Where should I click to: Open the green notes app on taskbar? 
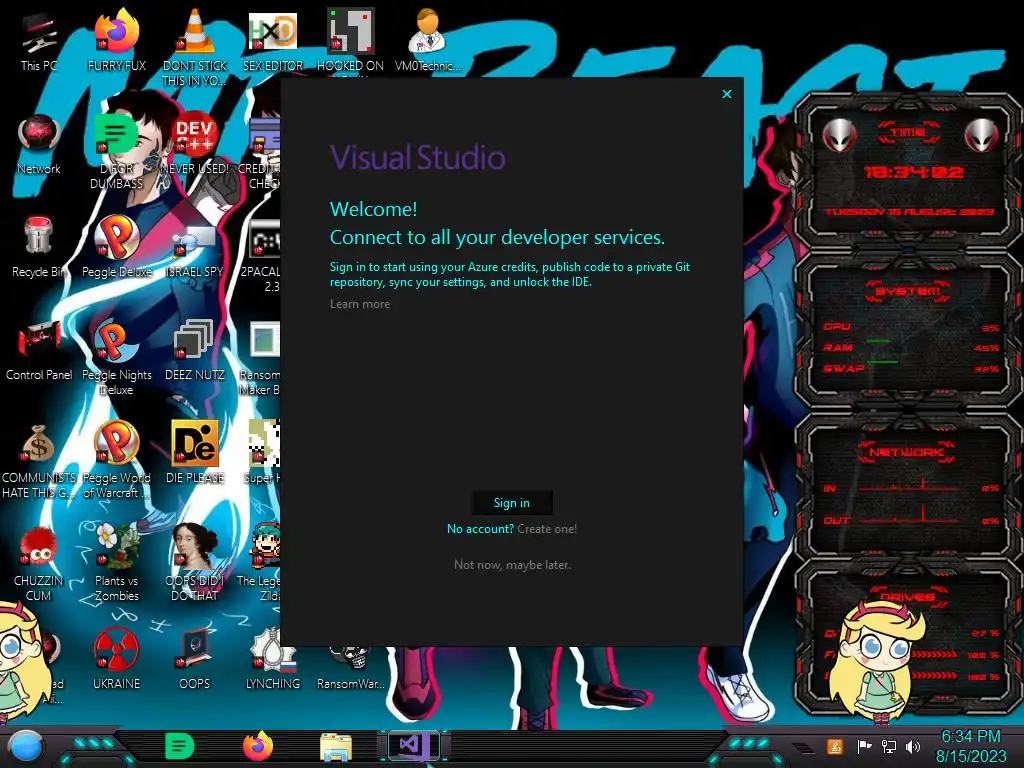point(180,746)
